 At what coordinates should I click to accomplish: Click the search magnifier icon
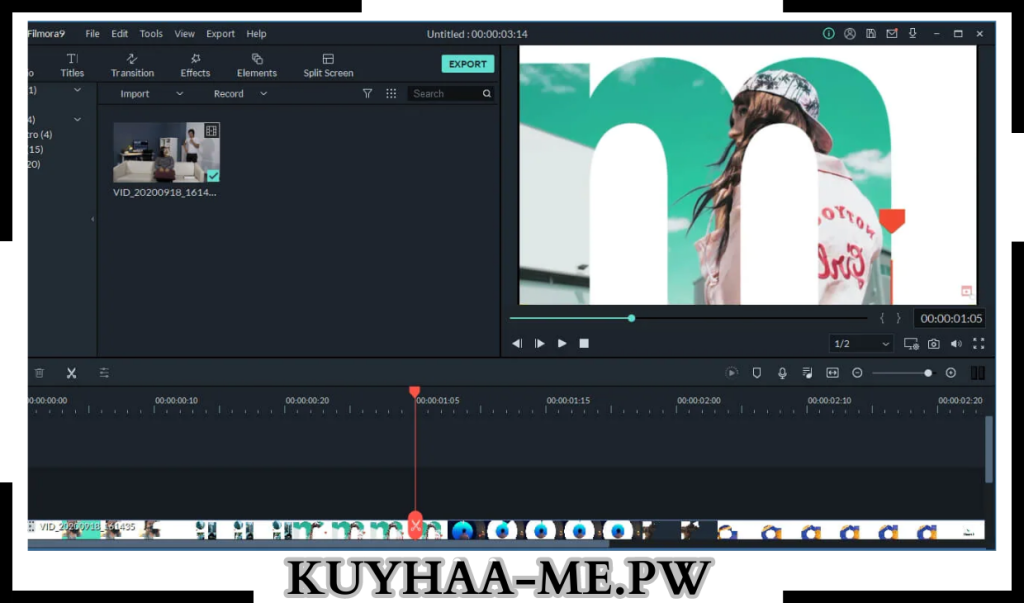click(487, 94)
